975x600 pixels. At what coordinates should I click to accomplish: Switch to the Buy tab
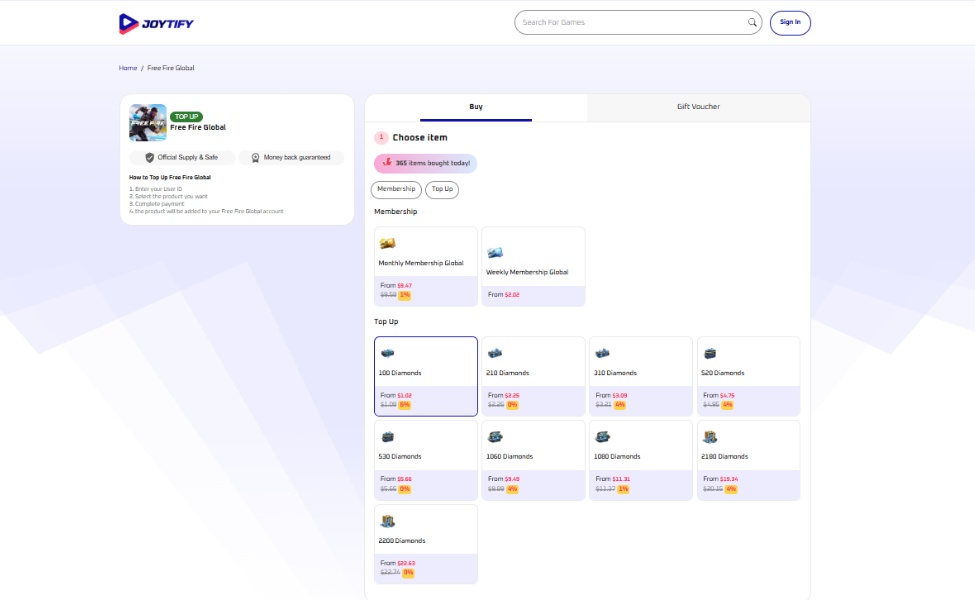click(476, 107)
